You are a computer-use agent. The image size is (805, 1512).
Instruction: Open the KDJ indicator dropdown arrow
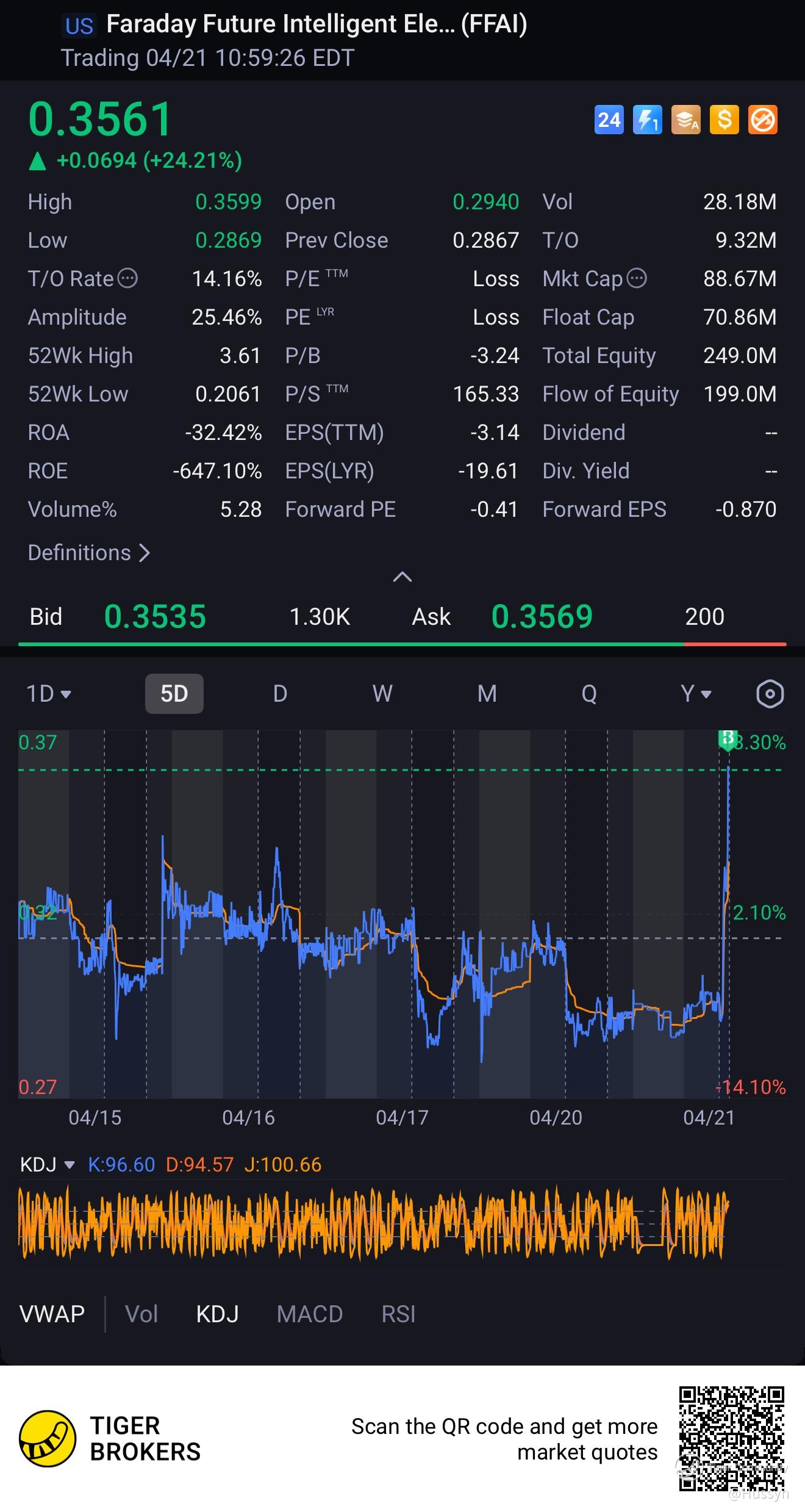(x=69, y=1165)
